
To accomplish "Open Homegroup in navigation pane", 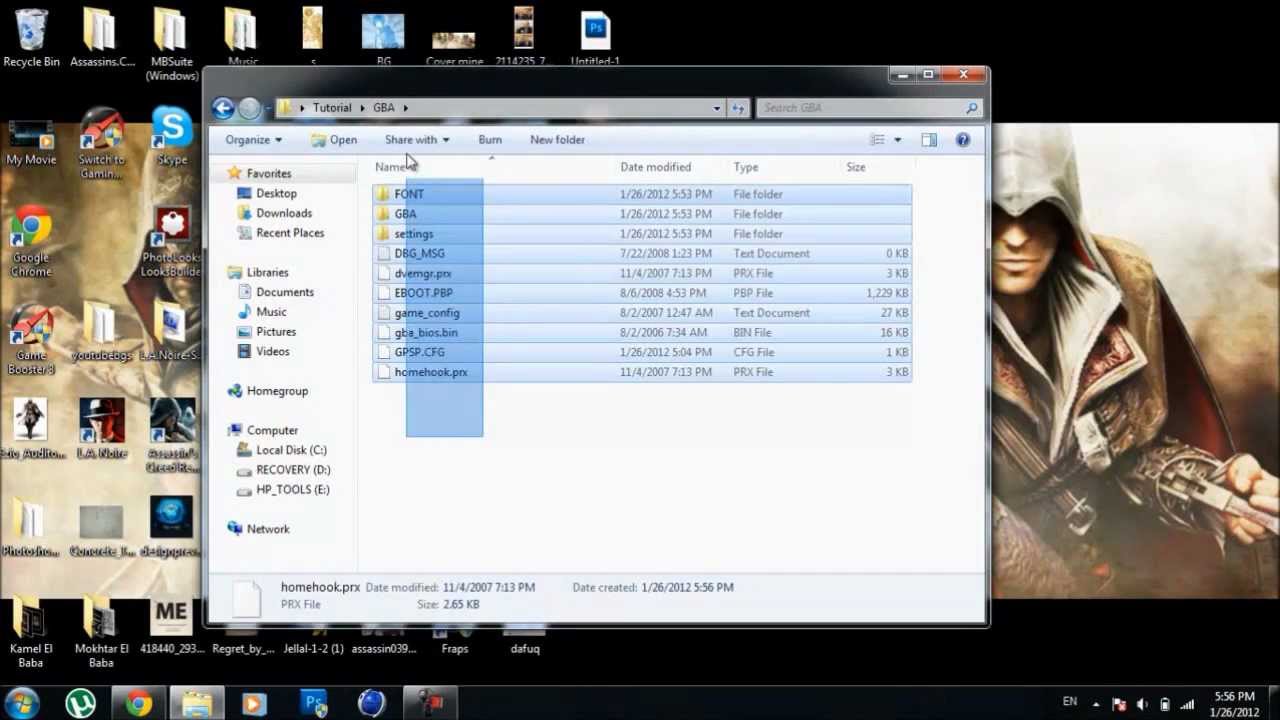I will tap(277, 391).
